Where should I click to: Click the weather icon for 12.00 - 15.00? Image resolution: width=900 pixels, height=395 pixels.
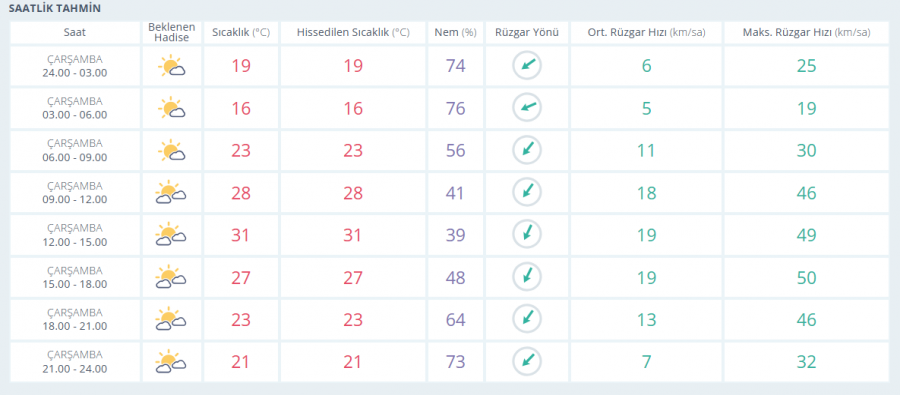tap(171, 235)
